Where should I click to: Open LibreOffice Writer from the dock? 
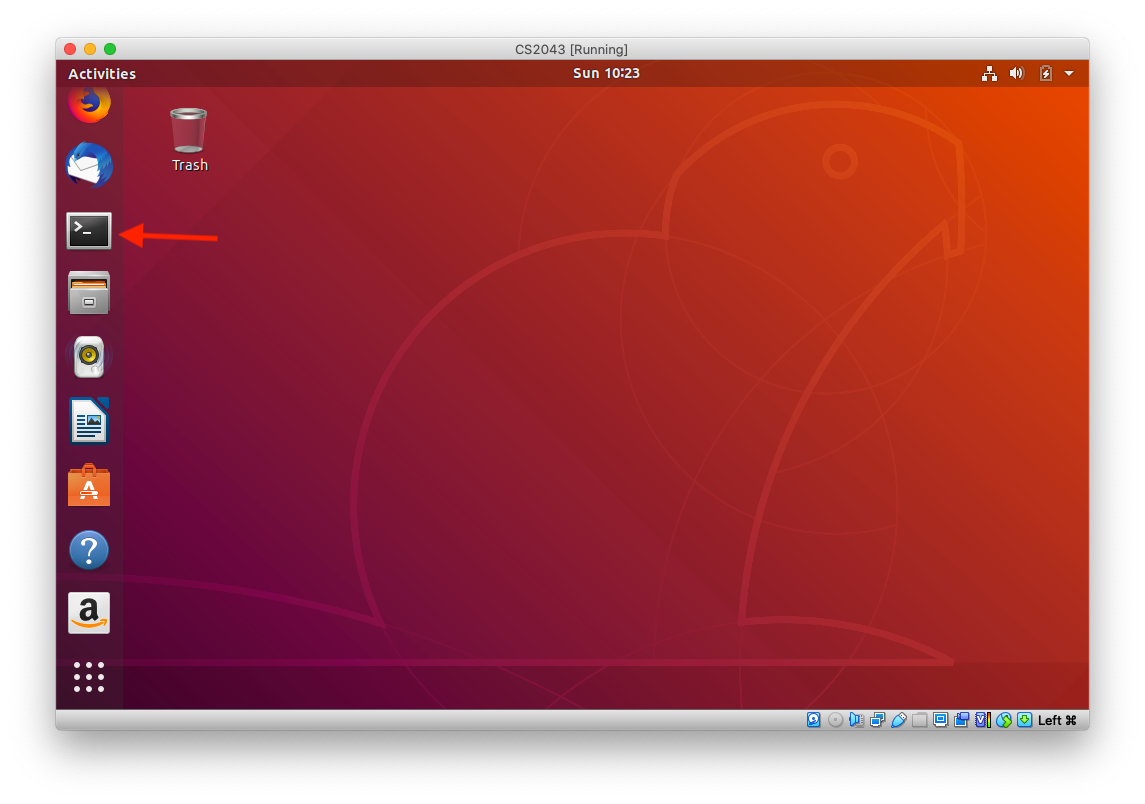click(89, 421)
